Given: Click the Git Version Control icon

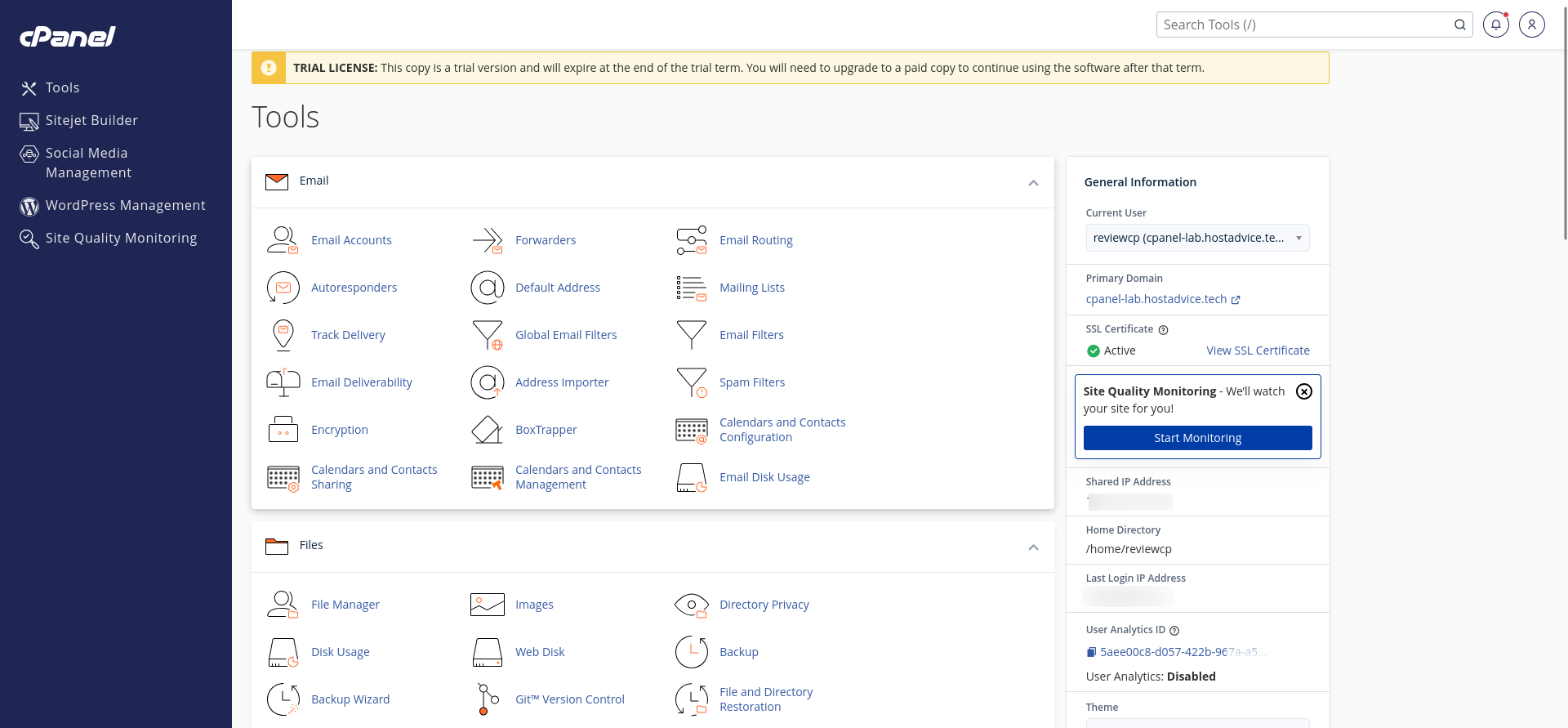Looking at the screenshot, I should pyautogui.click(x=487, y=699).
